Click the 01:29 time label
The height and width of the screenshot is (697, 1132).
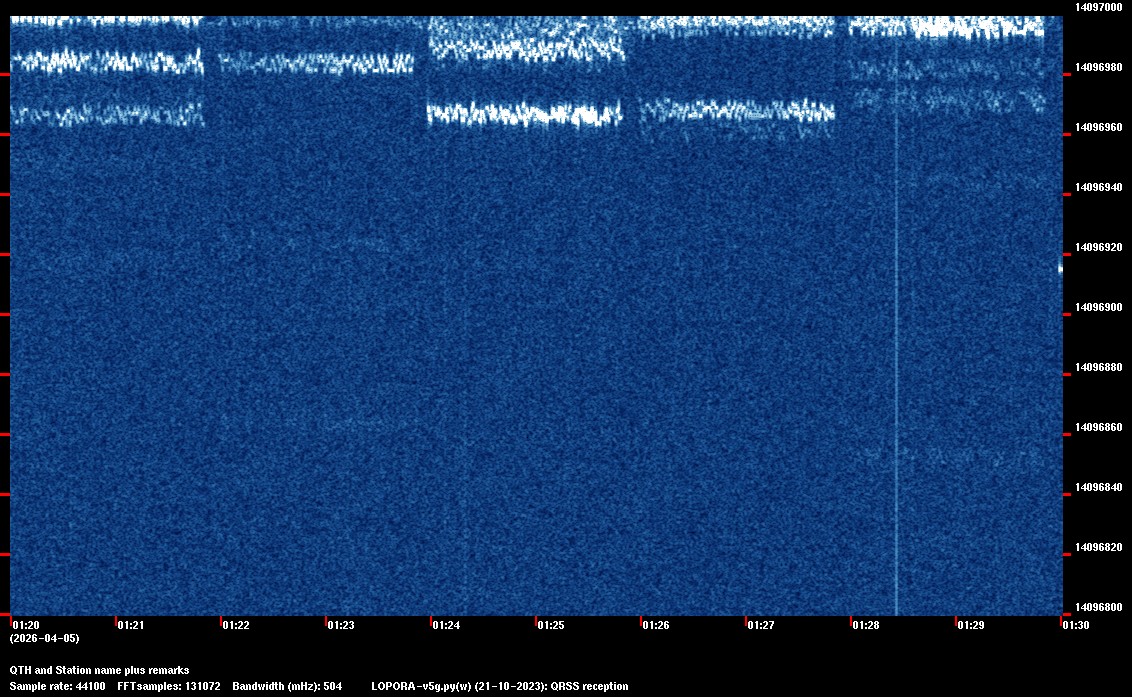pos(971,625)
